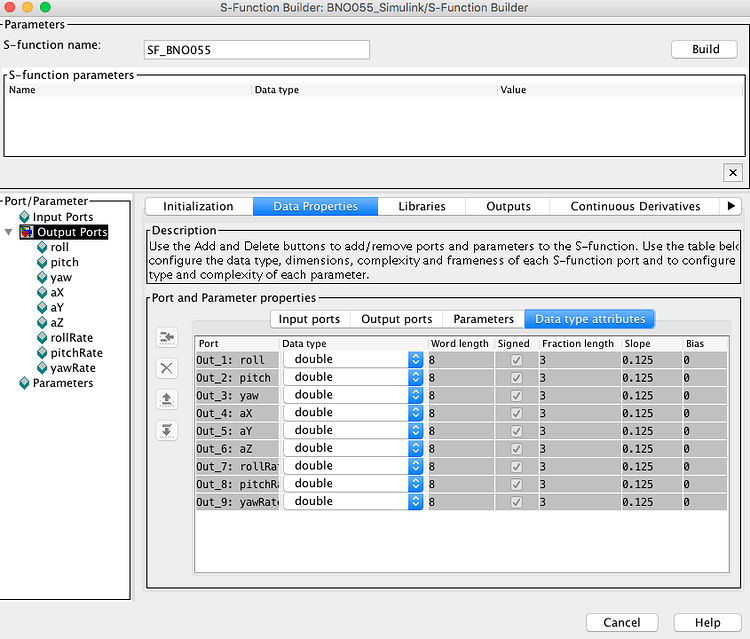Switch to Output ports sub-tab
The height and width of the screenshot is (639, 750).
click(x=397, y=319)
